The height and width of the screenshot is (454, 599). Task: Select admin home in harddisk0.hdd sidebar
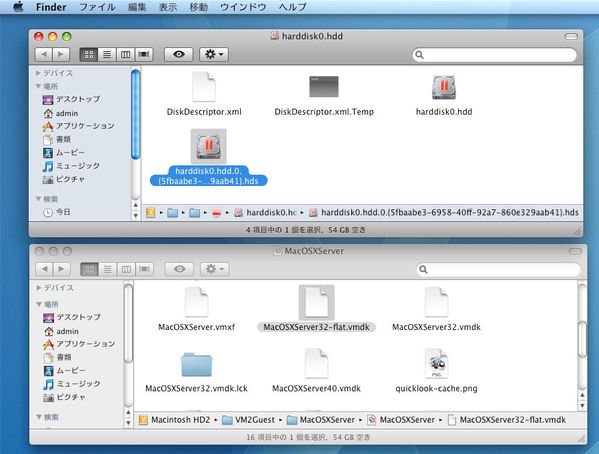pyautogui.click(x=60, y=113)
